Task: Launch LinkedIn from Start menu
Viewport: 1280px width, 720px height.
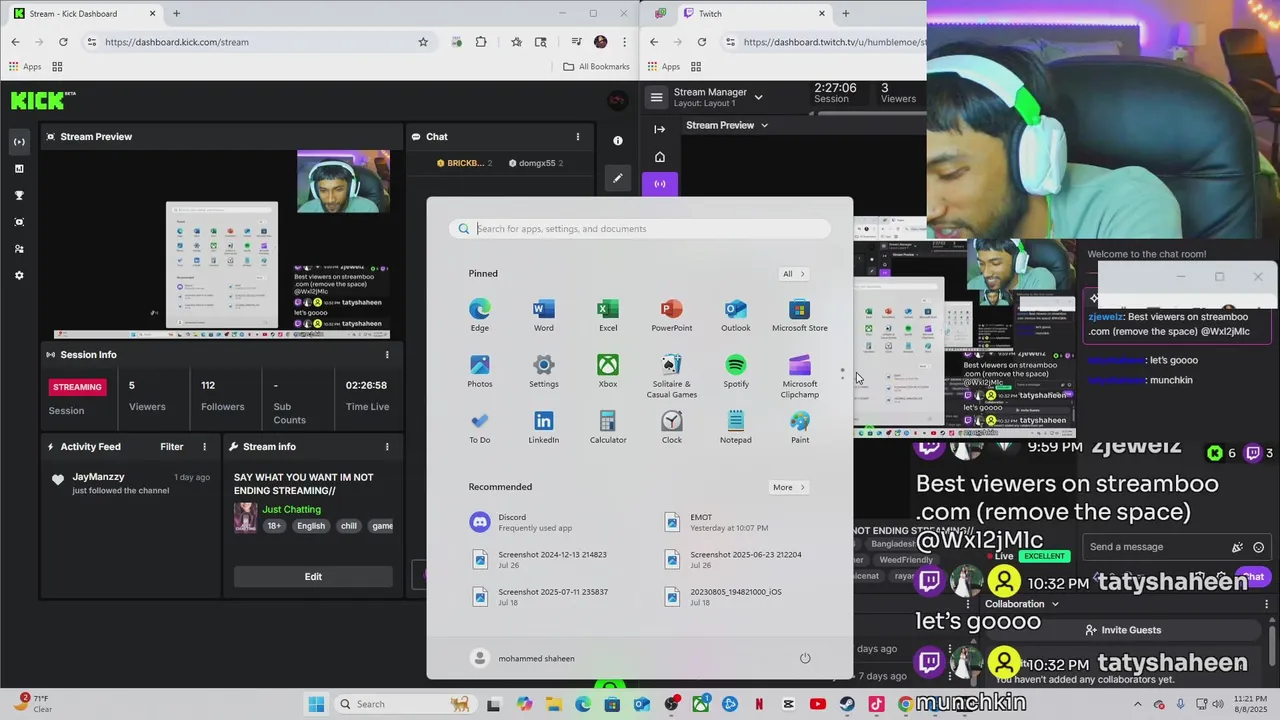Action: click(543, 426)
